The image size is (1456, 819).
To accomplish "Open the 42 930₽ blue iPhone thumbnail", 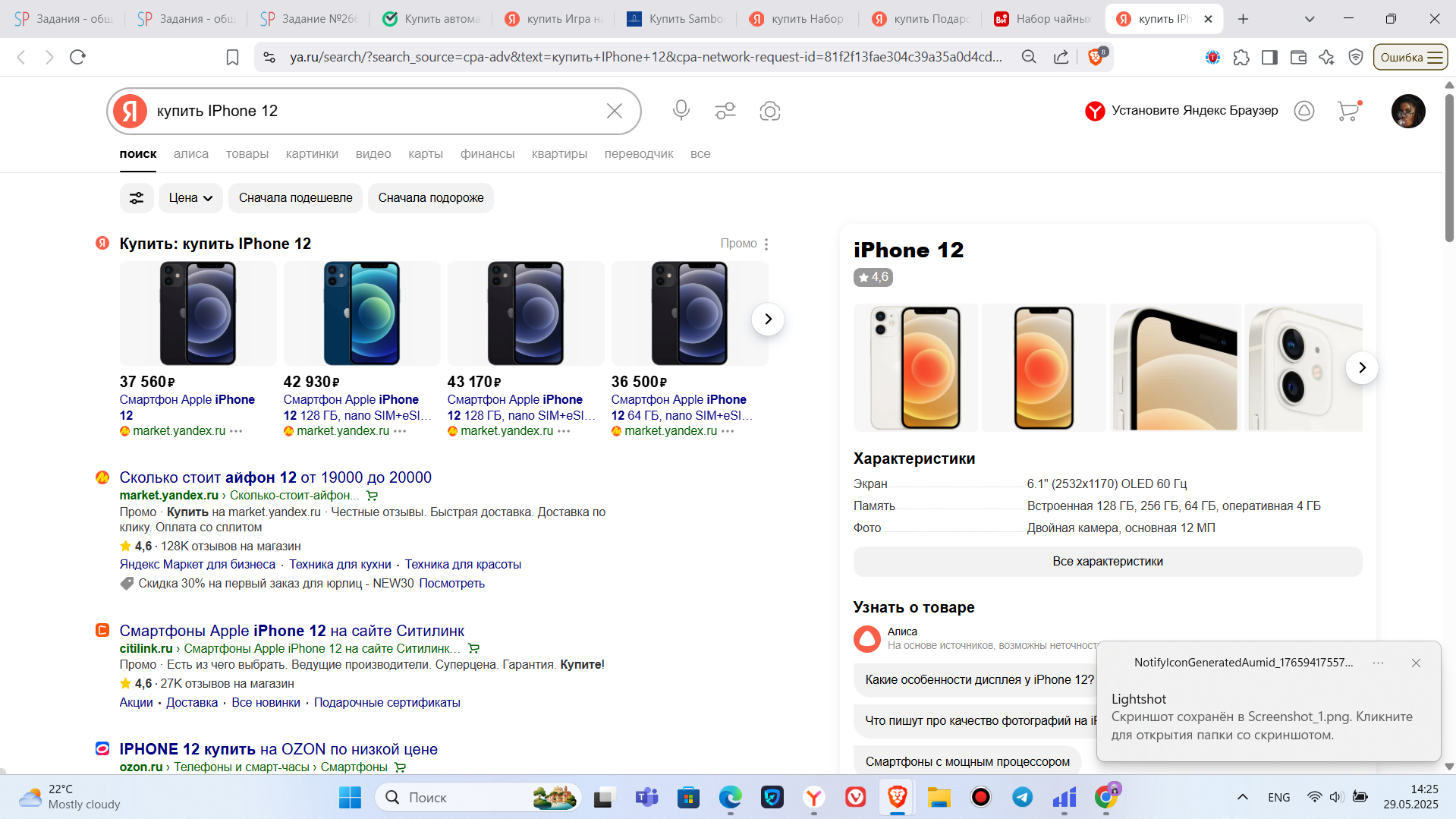I will (362, 313).
